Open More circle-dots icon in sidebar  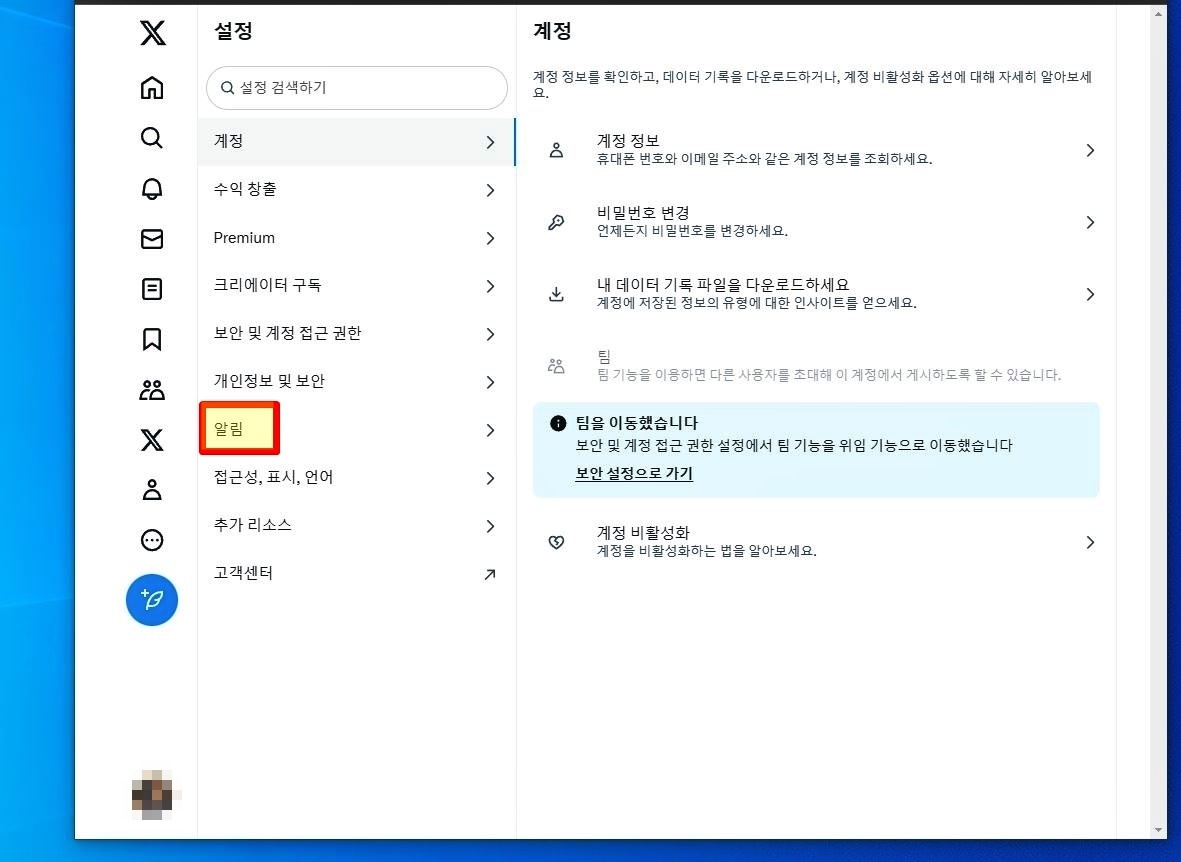152,540
